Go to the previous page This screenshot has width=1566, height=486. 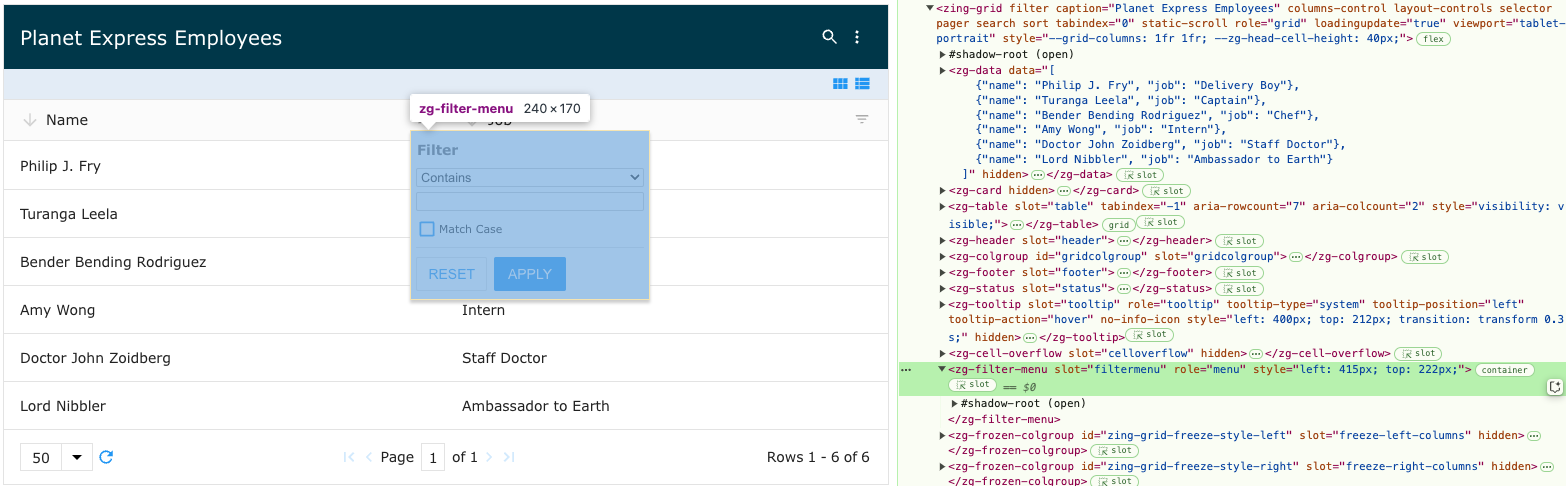(x=369, y=457)
